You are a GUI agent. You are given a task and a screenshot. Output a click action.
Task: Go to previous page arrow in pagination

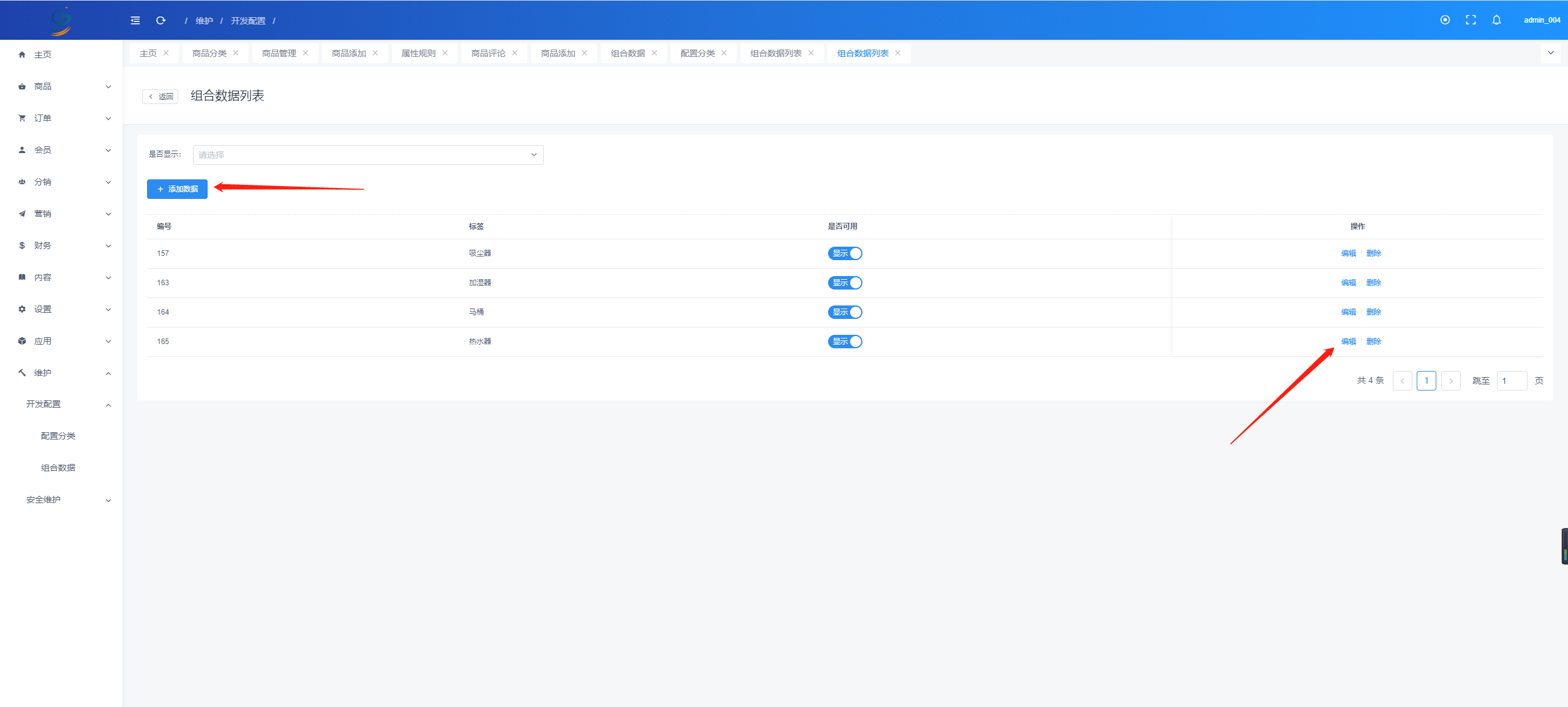(x=1403, y=381)
